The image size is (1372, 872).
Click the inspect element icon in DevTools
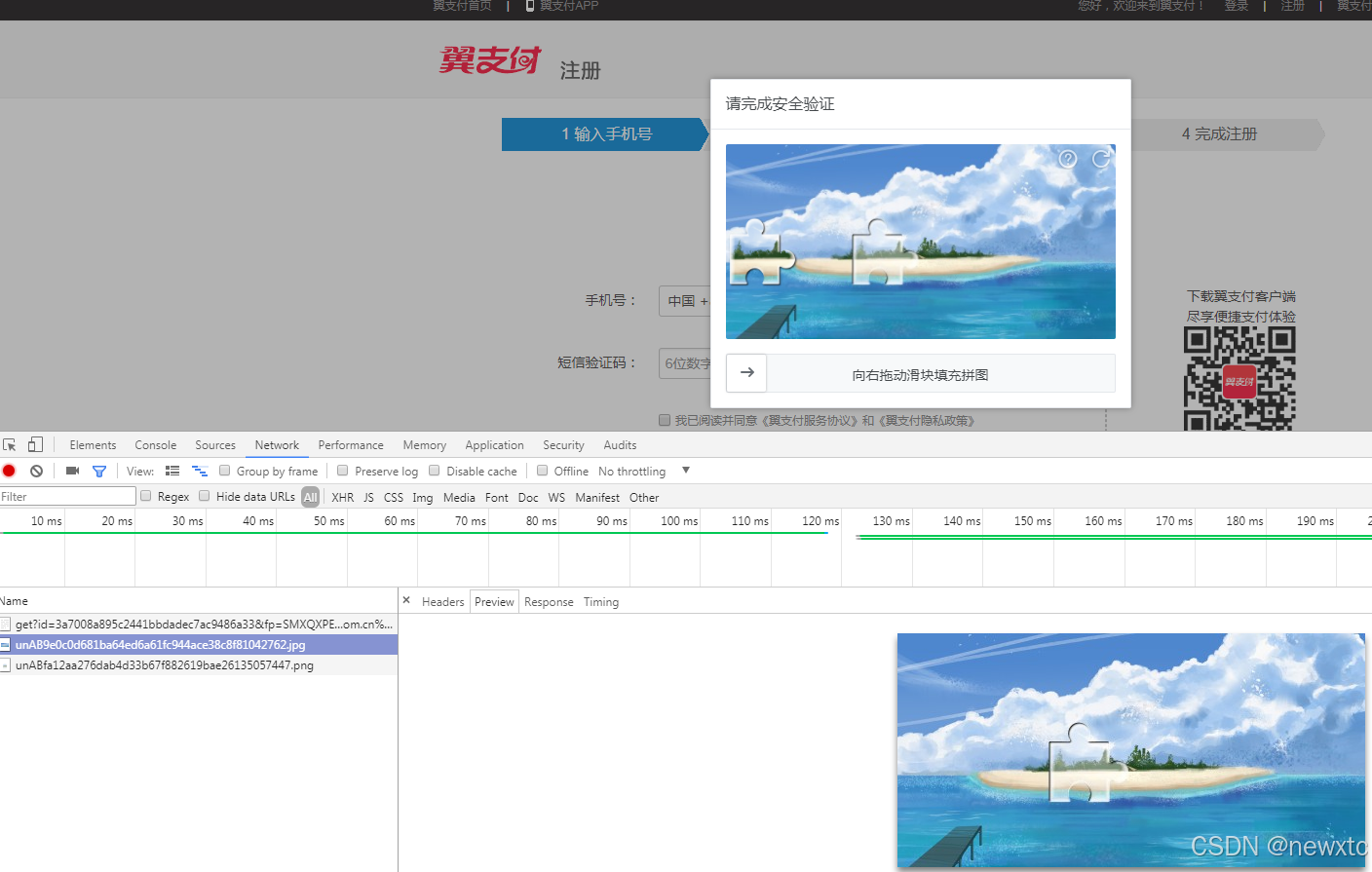point(10,444)
